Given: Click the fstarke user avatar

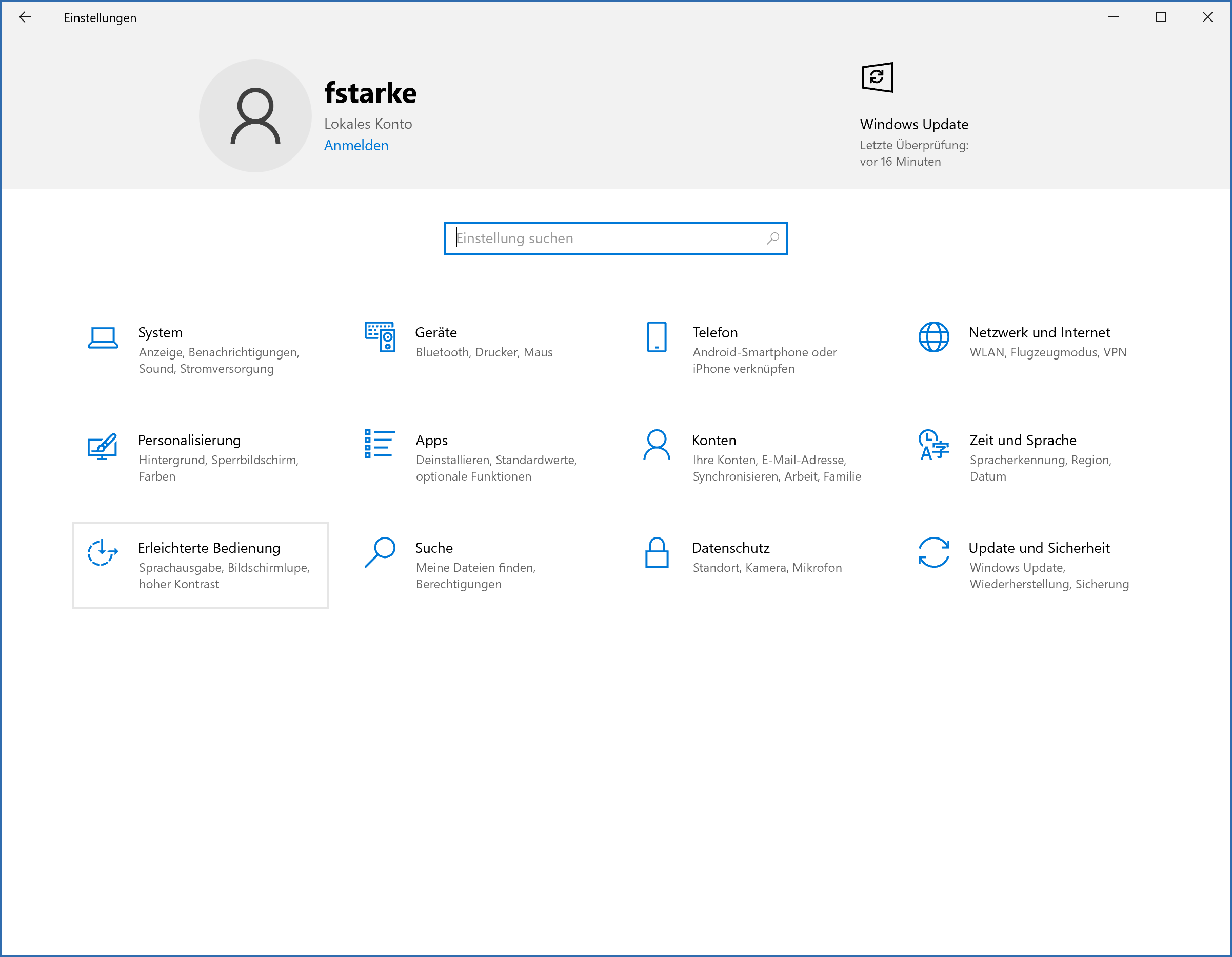Looking at the screenshot, I should (255, 115).
